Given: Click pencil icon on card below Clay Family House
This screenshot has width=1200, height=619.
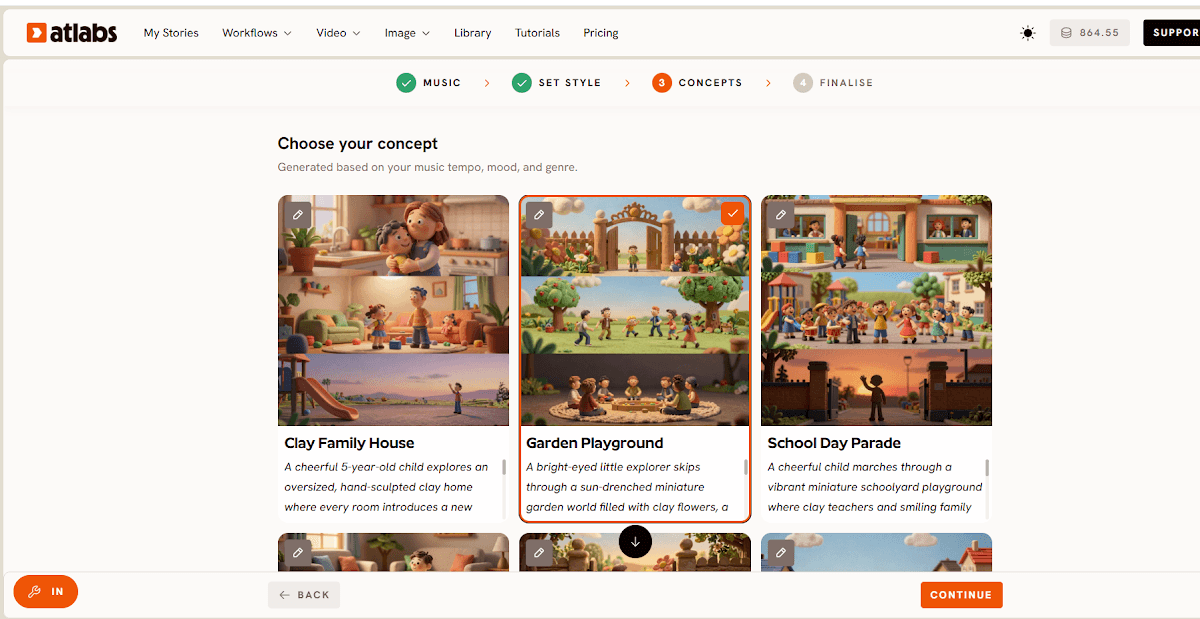Looking at the screenshot, I should (x=297, y=552).
